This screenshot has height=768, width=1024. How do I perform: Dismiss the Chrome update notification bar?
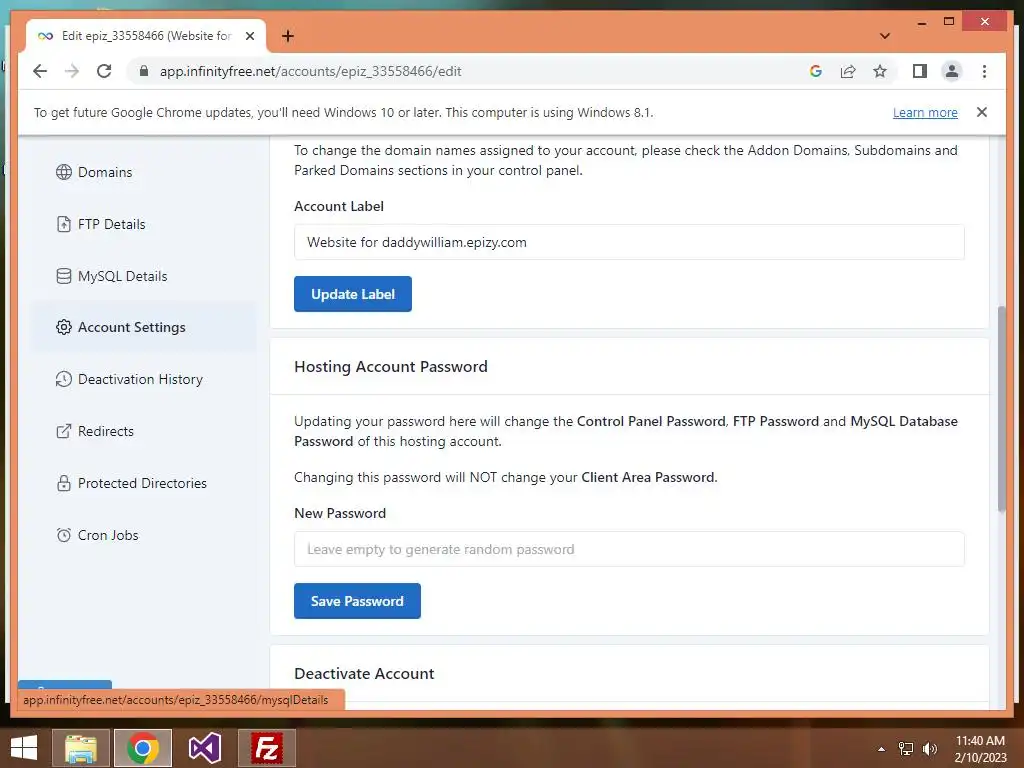click(981, 112)
